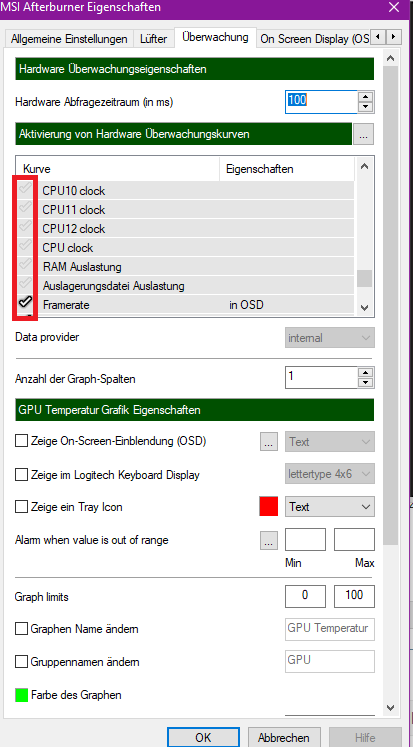
Task: Select the CPU10 clock row
Action: 186,191
